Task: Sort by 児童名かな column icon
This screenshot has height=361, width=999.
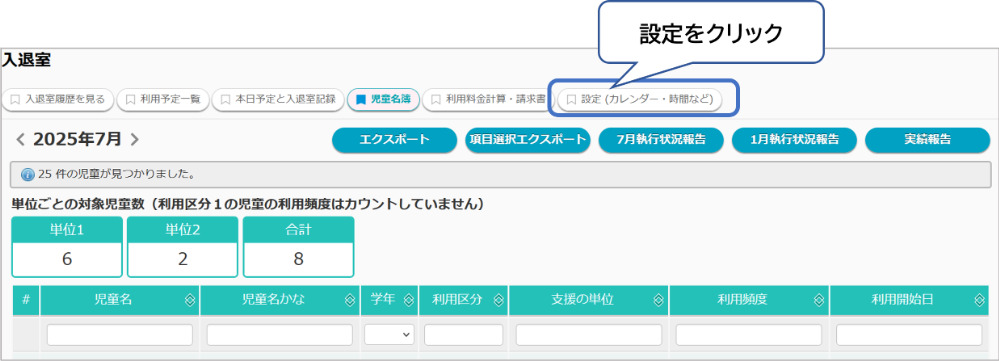Action: pyautogui.click(x=350, y=301)
